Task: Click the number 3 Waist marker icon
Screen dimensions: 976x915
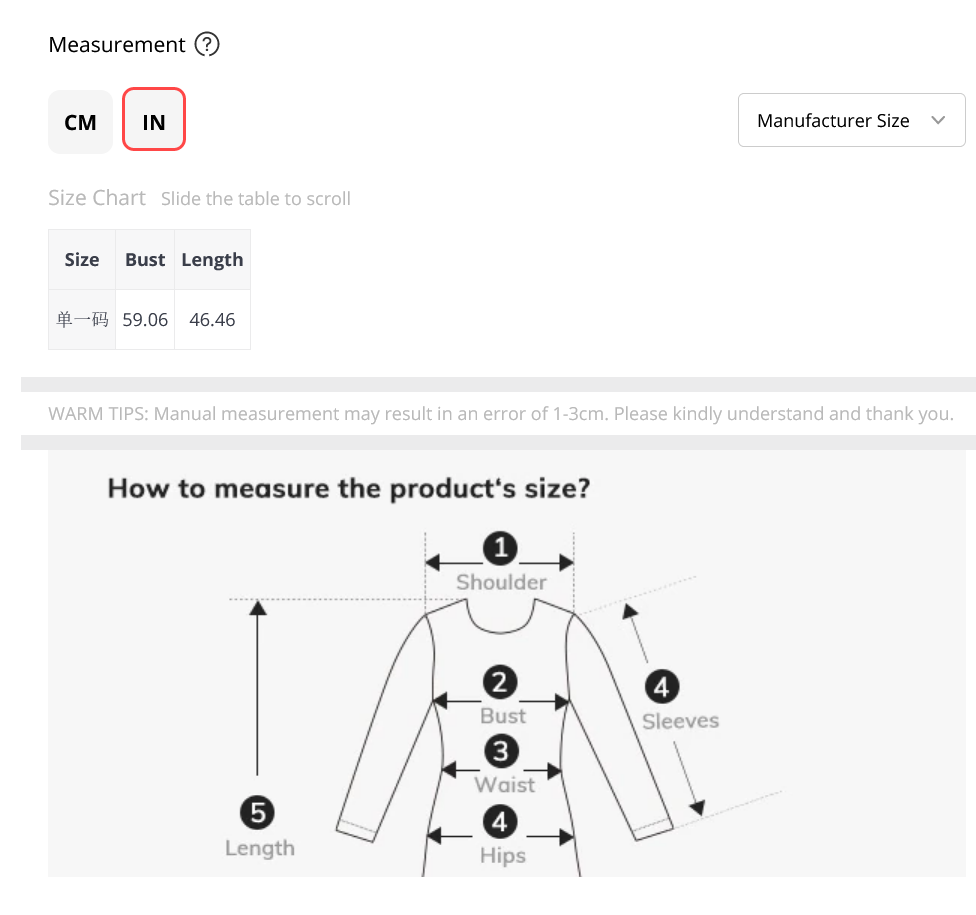Action: point(501,751)
